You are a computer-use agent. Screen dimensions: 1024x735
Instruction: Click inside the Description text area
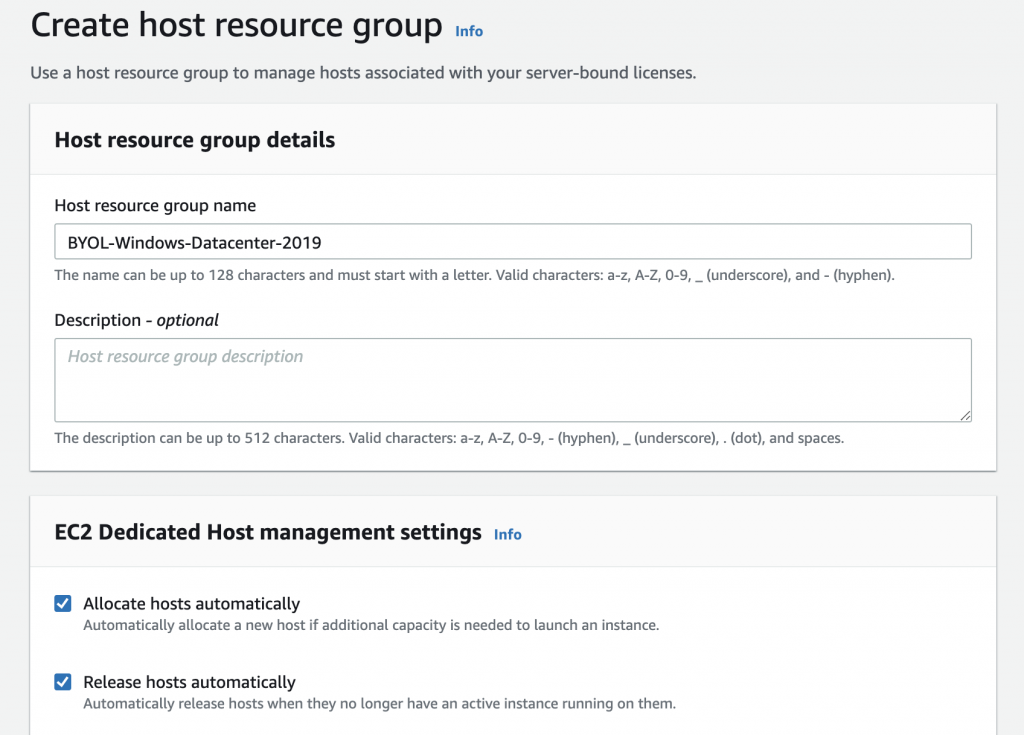coord(512,380)
